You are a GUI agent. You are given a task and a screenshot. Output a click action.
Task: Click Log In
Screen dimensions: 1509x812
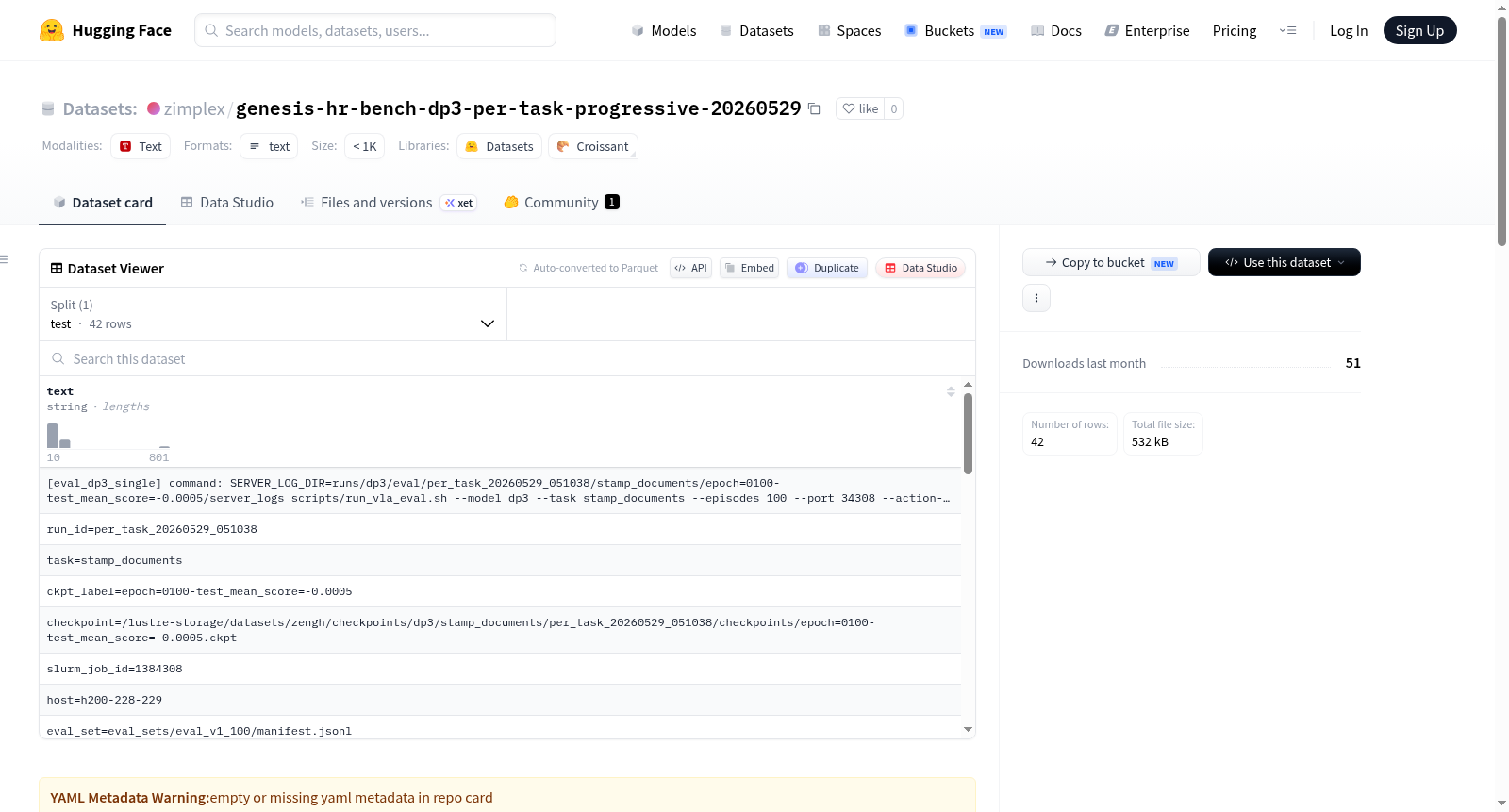pos(1349,30)
